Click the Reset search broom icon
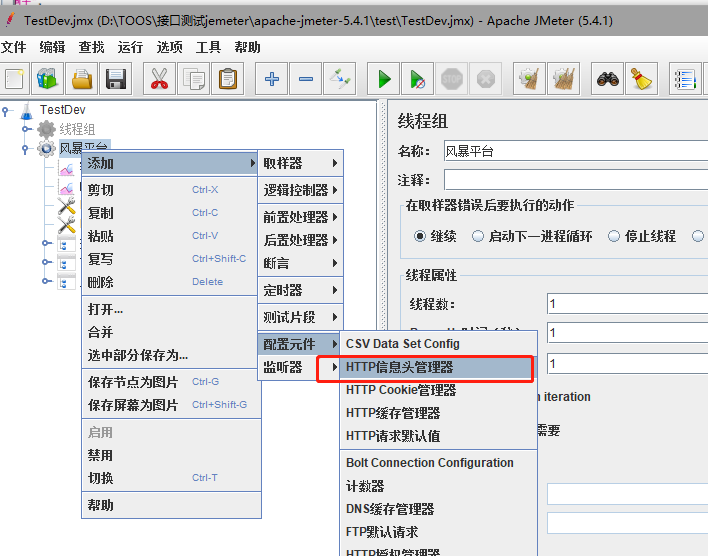 tap(641, 79)
